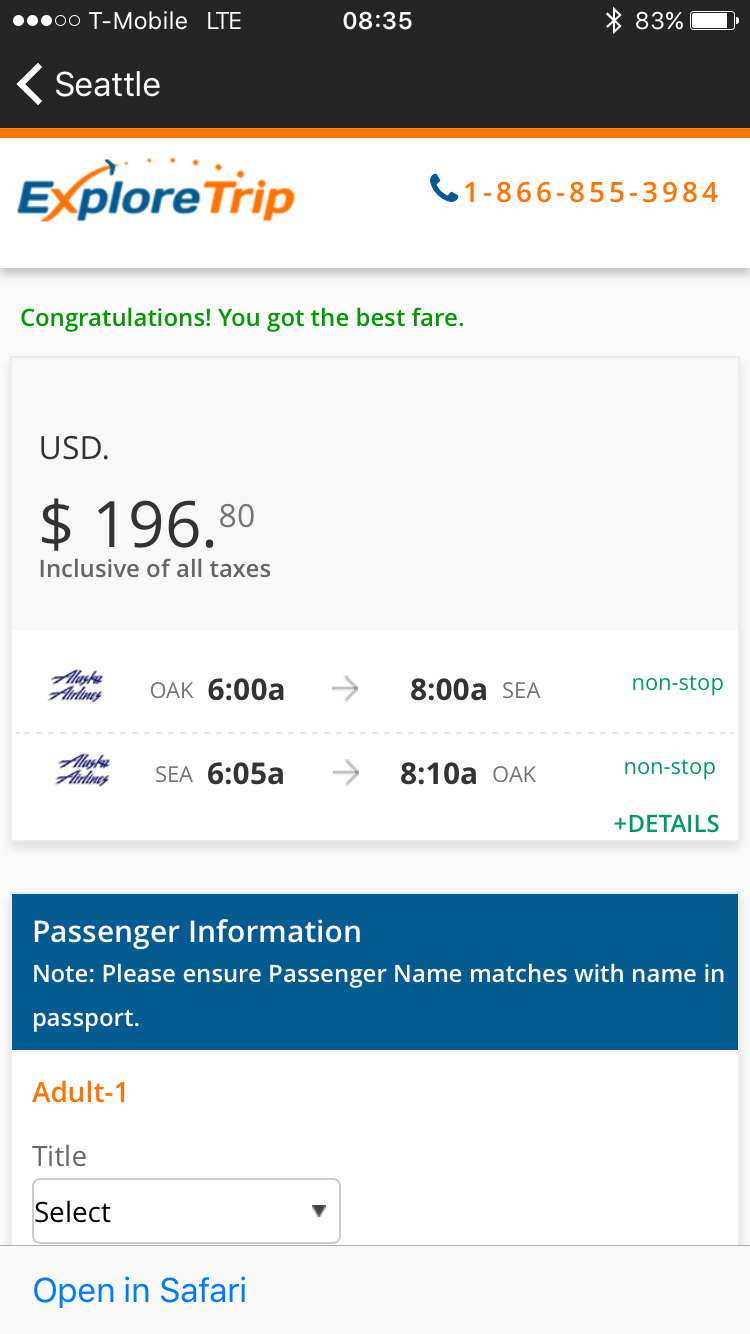
Task: Tap the arrow between 6:05a and 8:10a
Action: [x=345, y=774]
